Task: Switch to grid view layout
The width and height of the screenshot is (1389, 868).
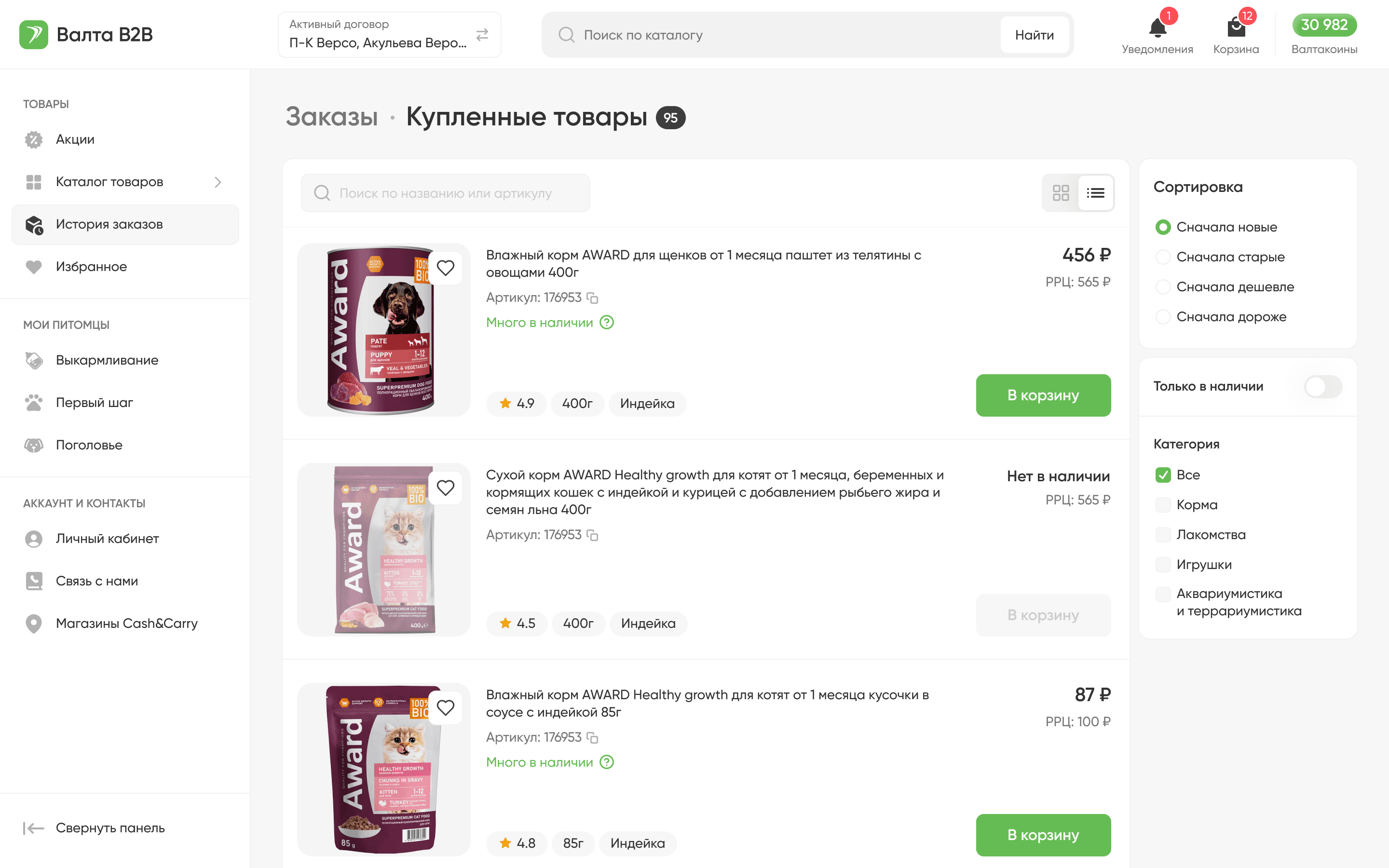Action: click(1060, 193)
